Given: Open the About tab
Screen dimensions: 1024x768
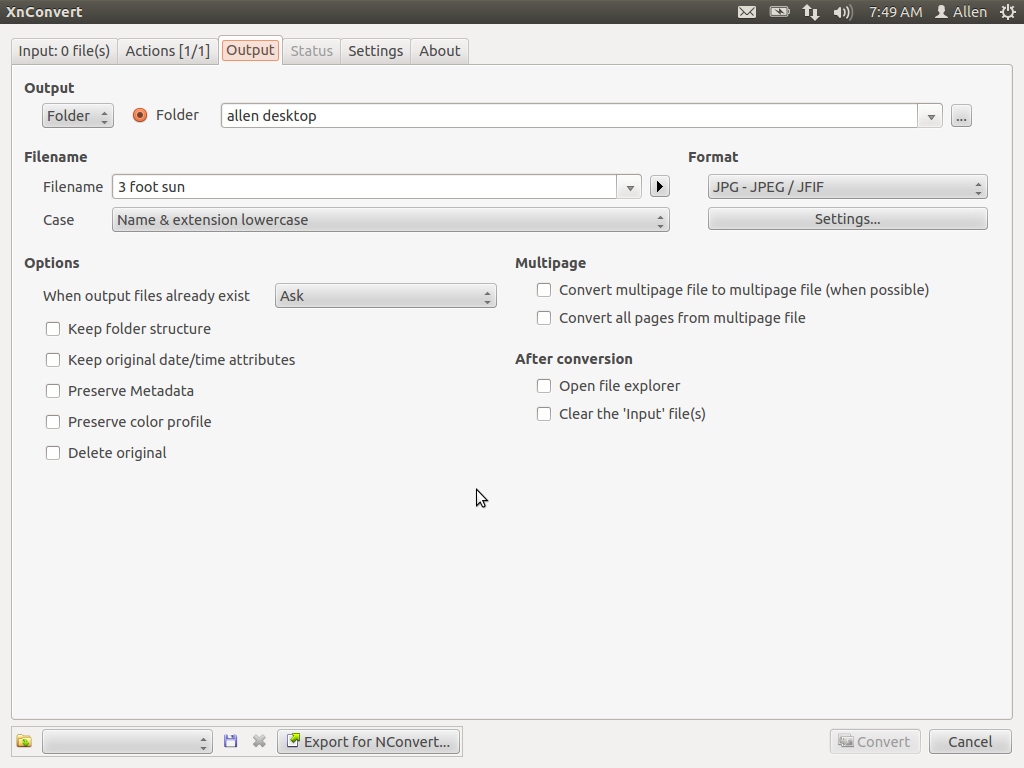Looking at the screenshot, I should 440,51.
